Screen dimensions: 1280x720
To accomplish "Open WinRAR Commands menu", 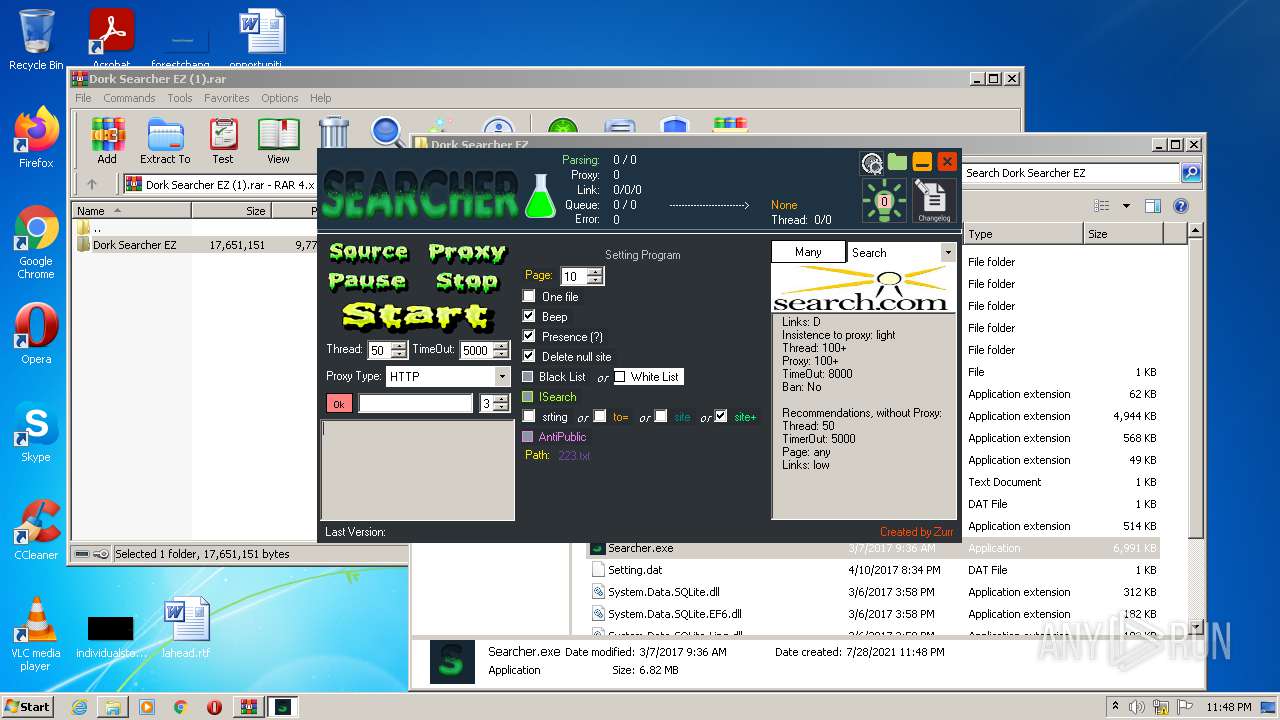I will pyautogui.click(x=129, y=98).
